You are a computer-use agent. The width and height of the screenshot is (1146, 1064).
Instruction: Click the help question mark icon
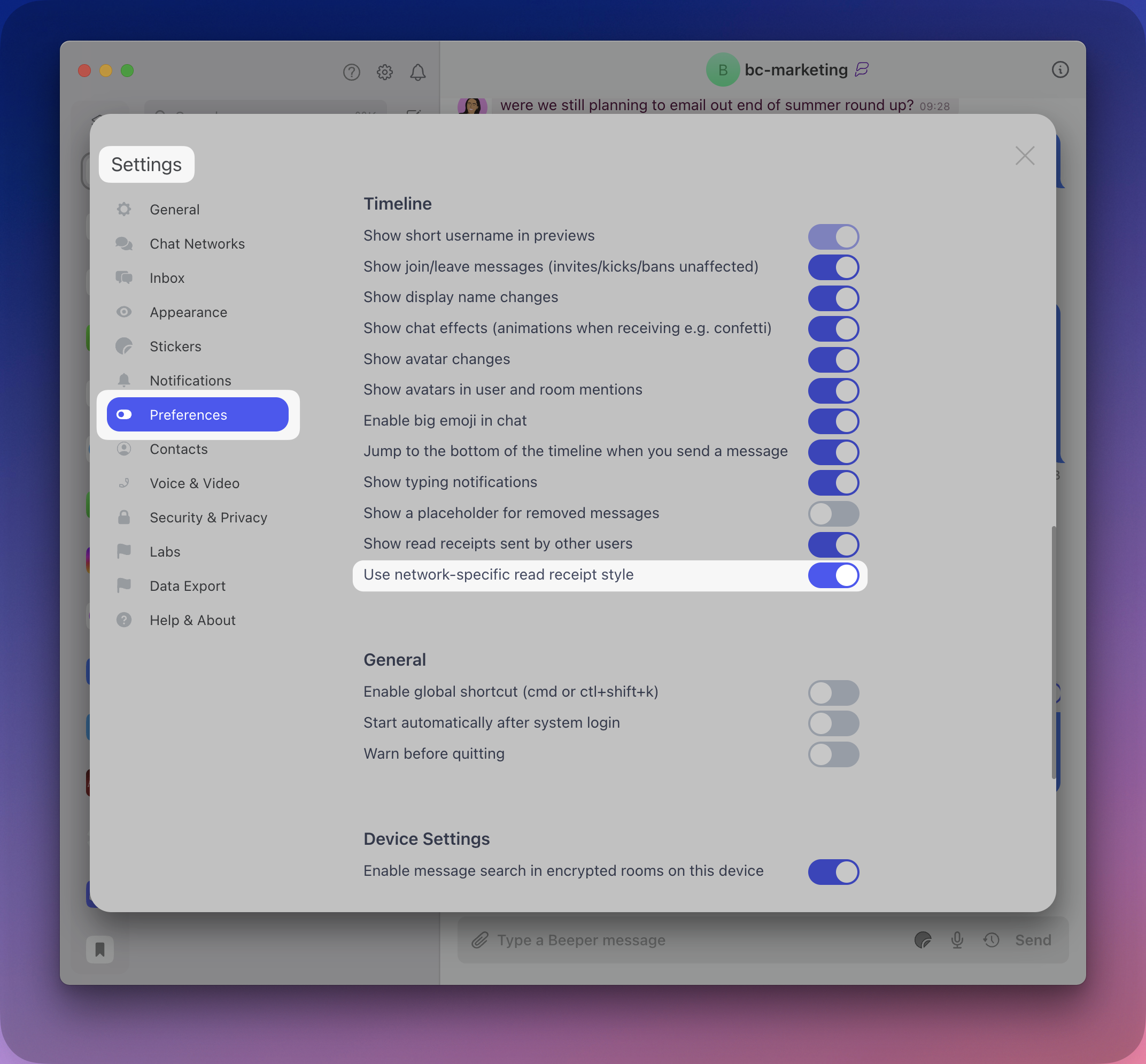coord(351,72)
